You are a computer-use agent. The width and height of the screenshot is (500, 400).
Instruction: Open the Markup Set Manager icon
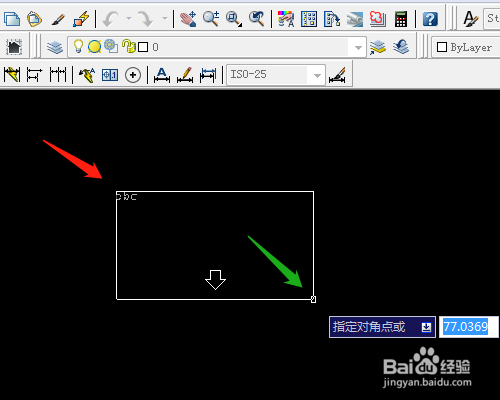point(378,19)
